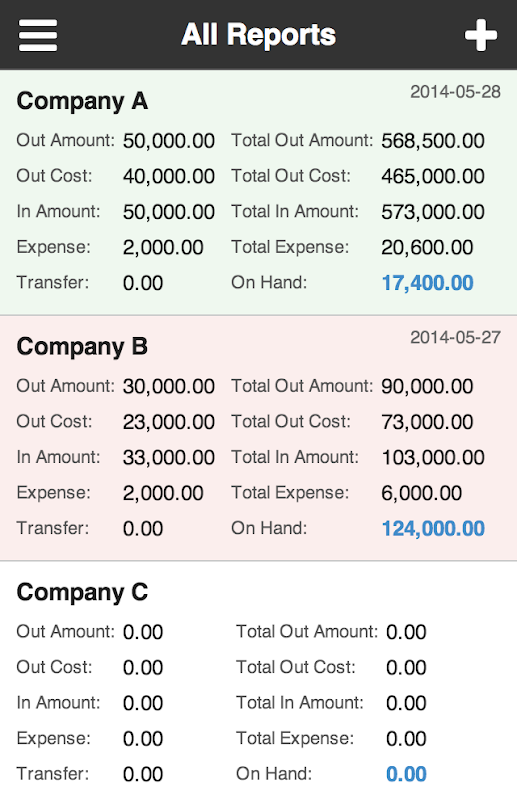The height and width of the screenshot is (800, 517).
Task: Click Company A Total Expense 20,600.00
Action: (x=427, y=247)
